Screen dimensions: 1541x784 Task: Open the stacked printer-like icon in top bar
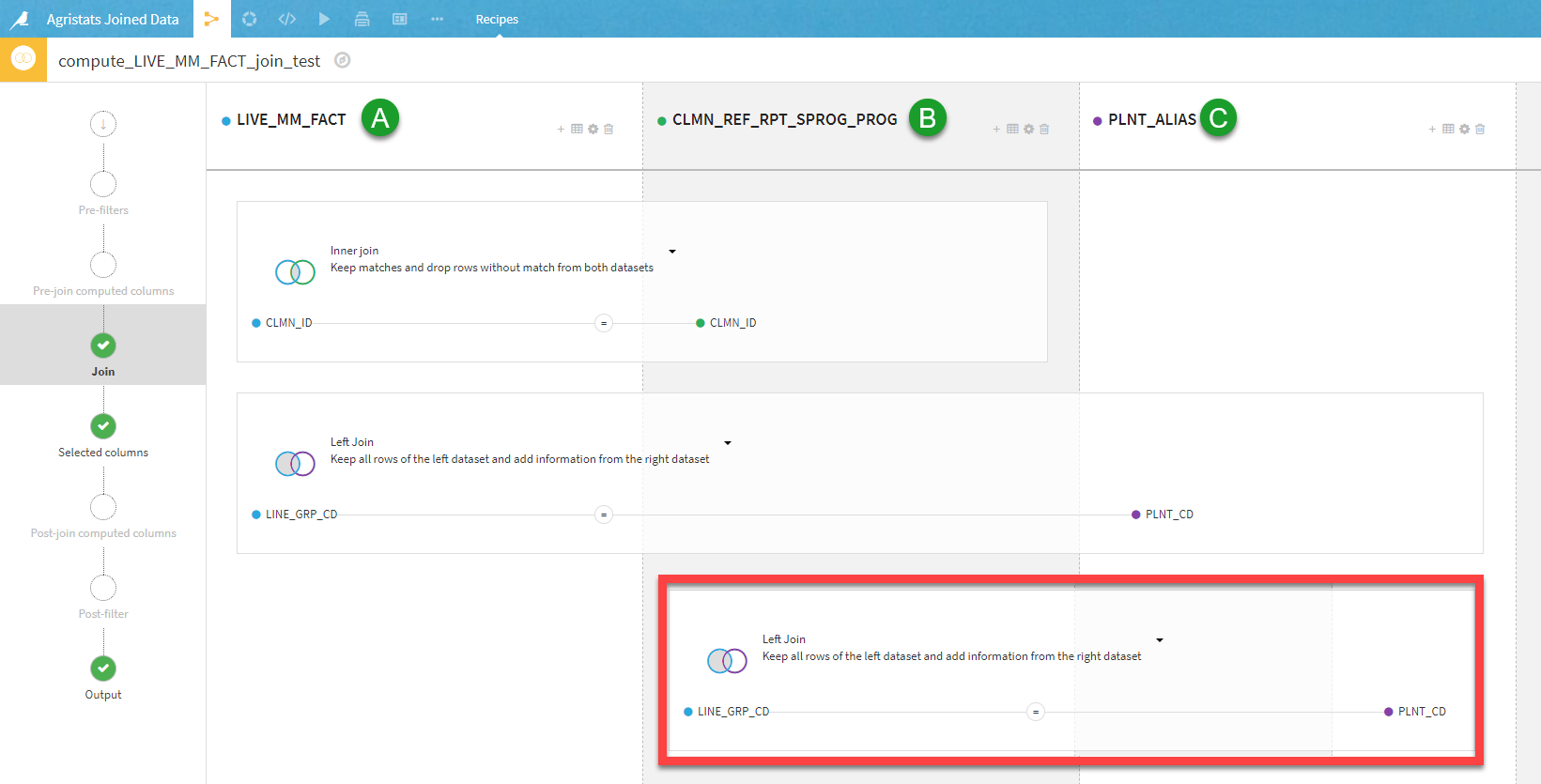coord(362,19)
